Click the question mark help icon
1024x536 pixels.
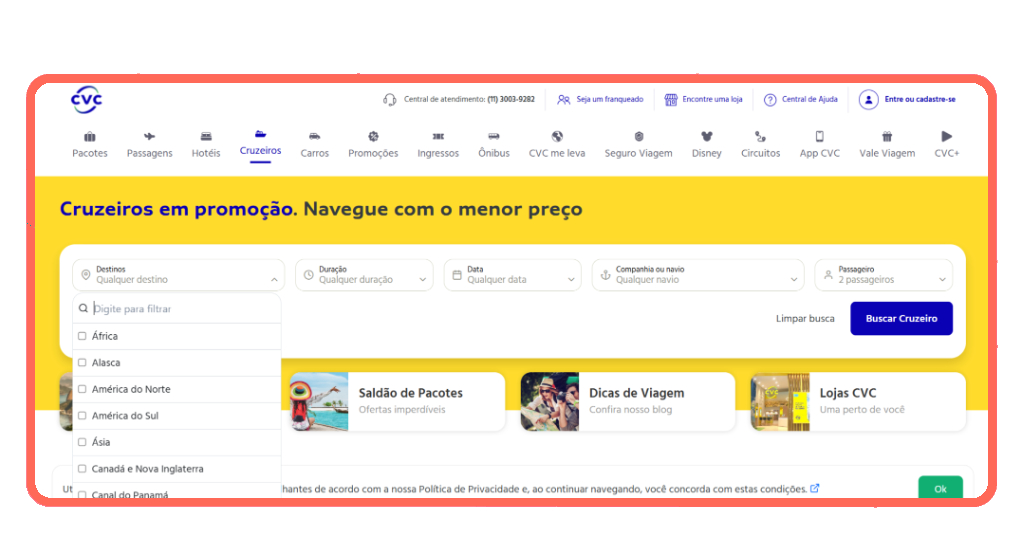click(770, 100)
